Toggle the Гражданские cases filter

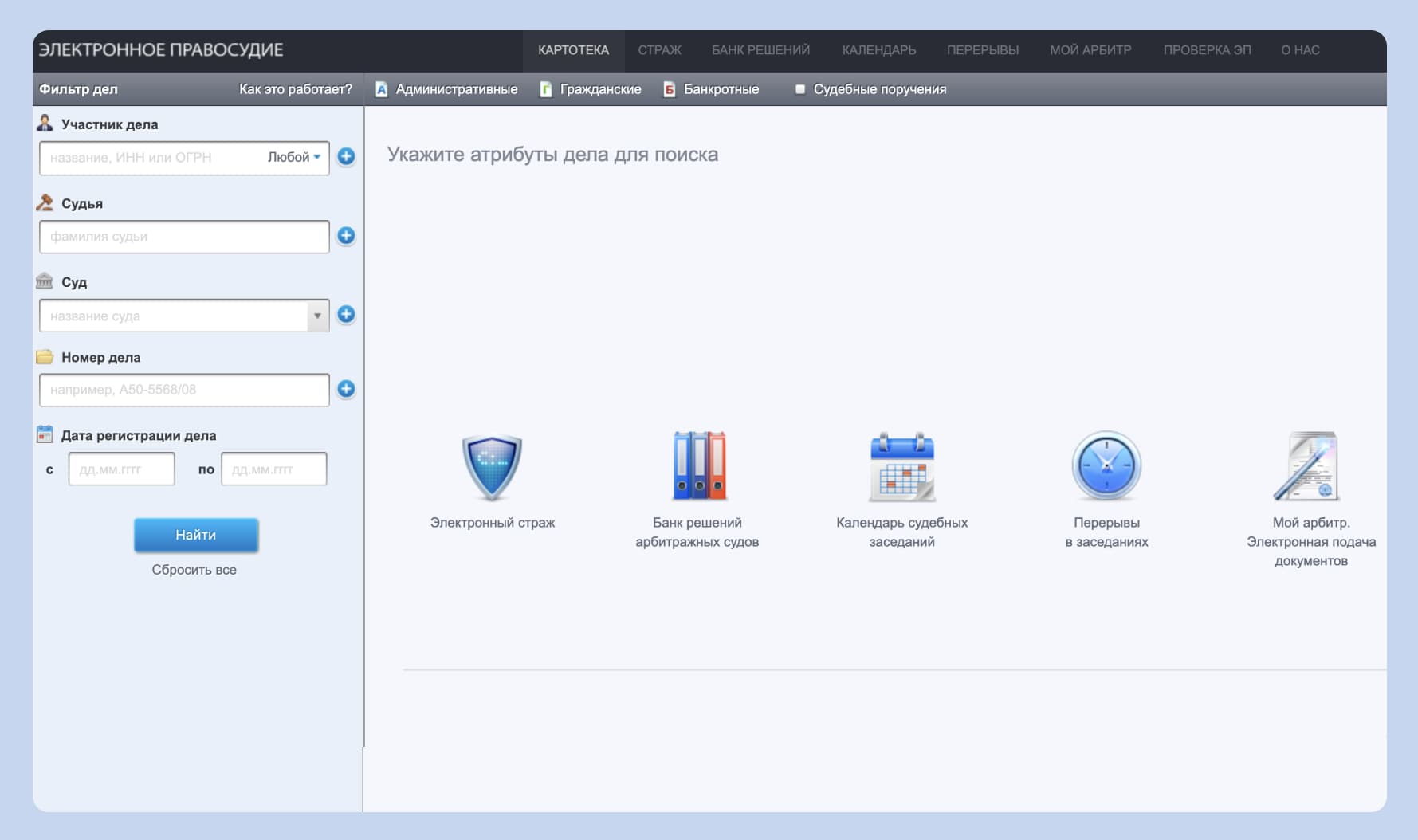point(591,89)
